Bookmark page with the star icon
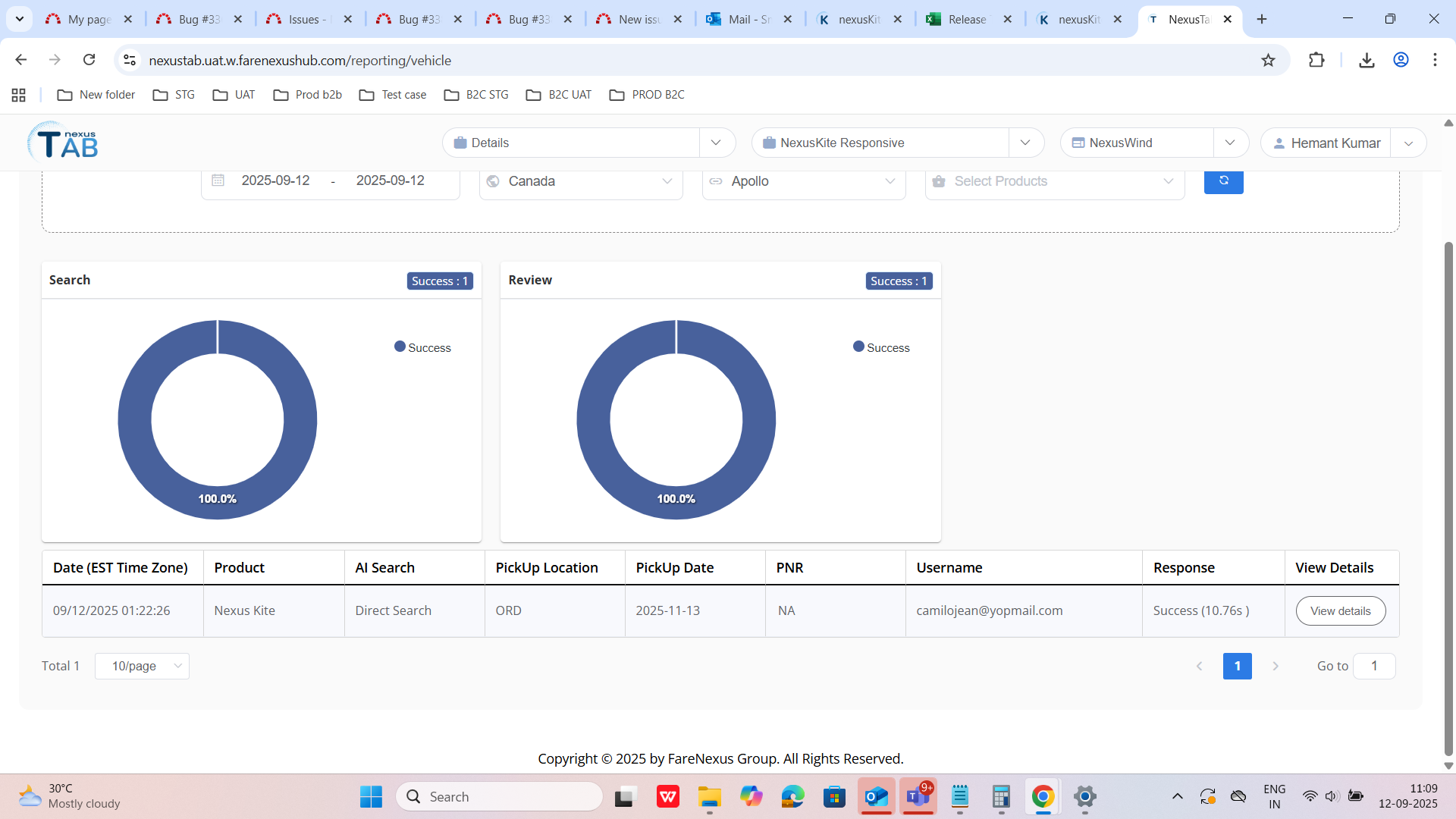 (1268, 60)
